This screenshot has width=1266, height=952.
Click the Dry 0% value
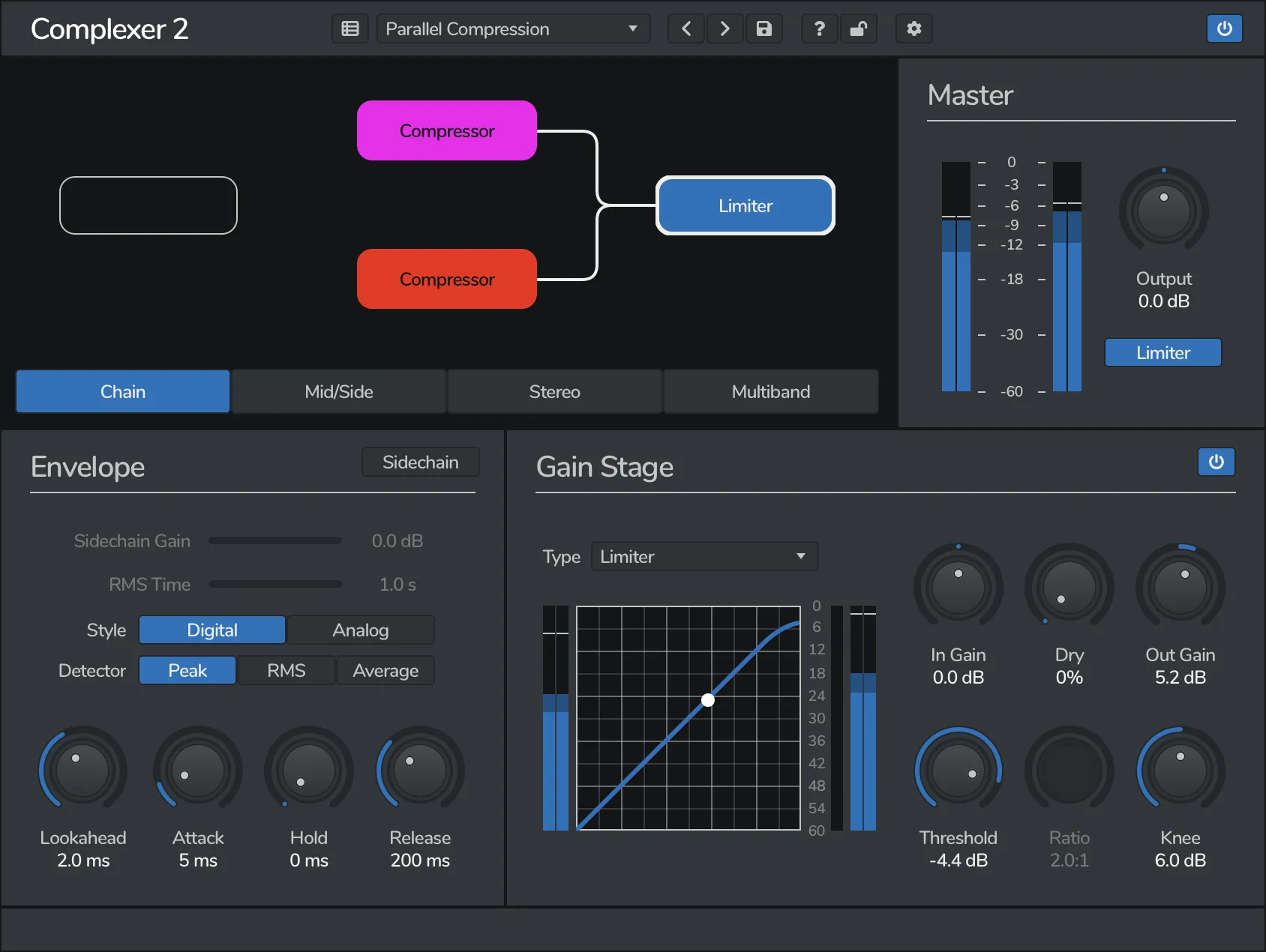coord(1069,677)
